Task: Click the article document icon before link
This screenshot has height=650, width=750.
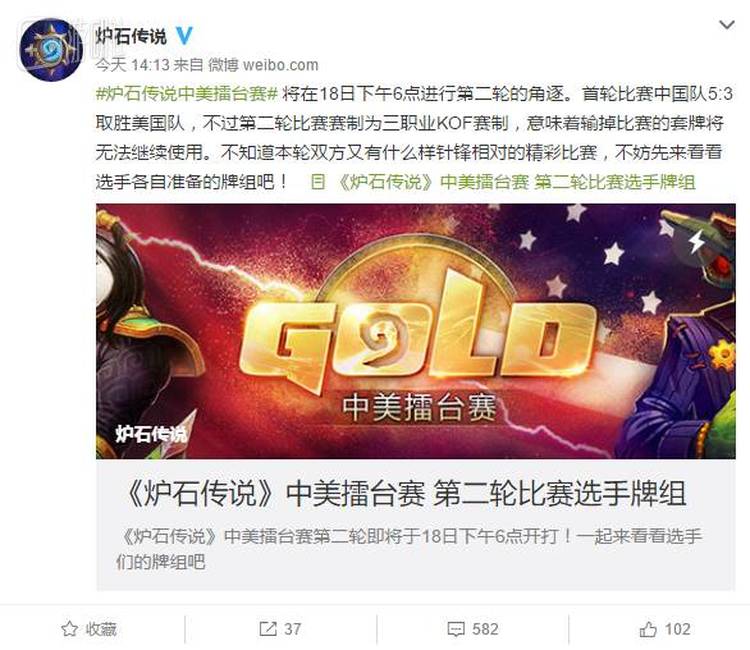Action: pos(318,182)
